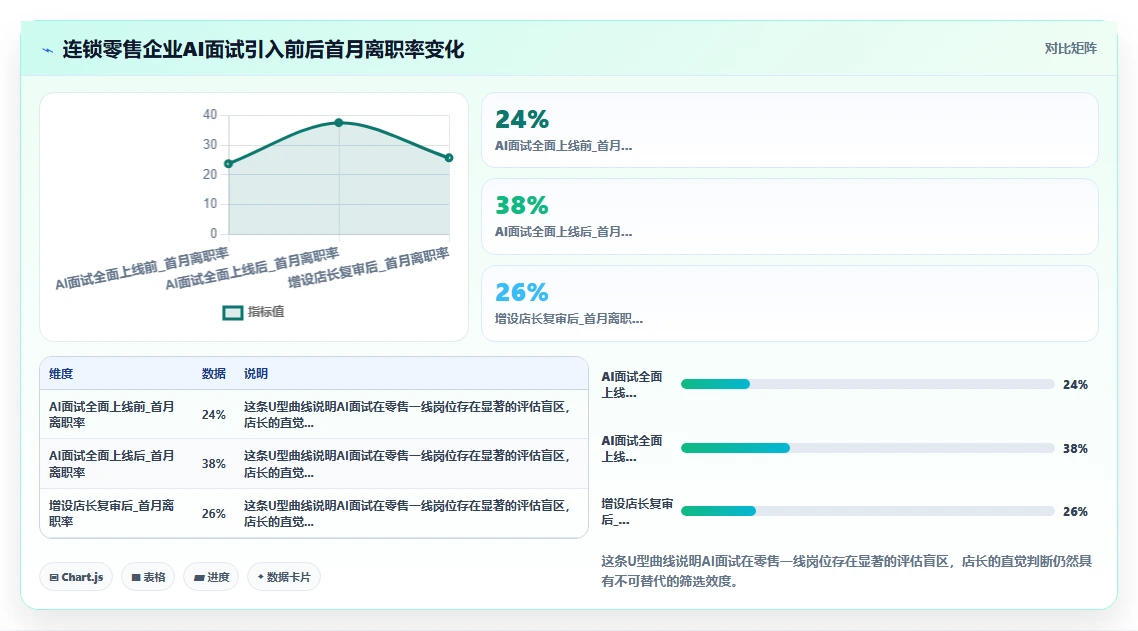Select the 数据卡片 tag chip
The width and height of the screenshot is (1138, 631).
(x=284, y=577)
